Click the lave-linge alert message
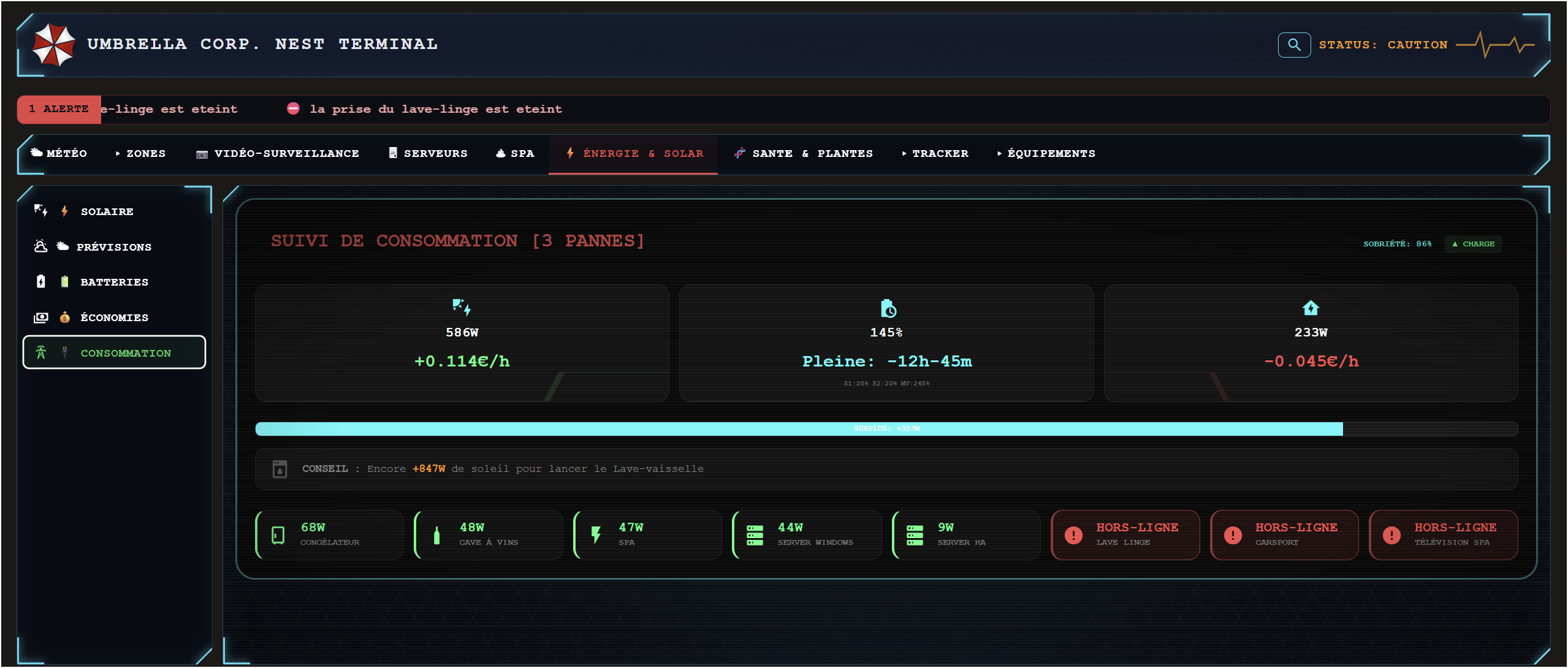1568x668 pixels. click(436, 109)
